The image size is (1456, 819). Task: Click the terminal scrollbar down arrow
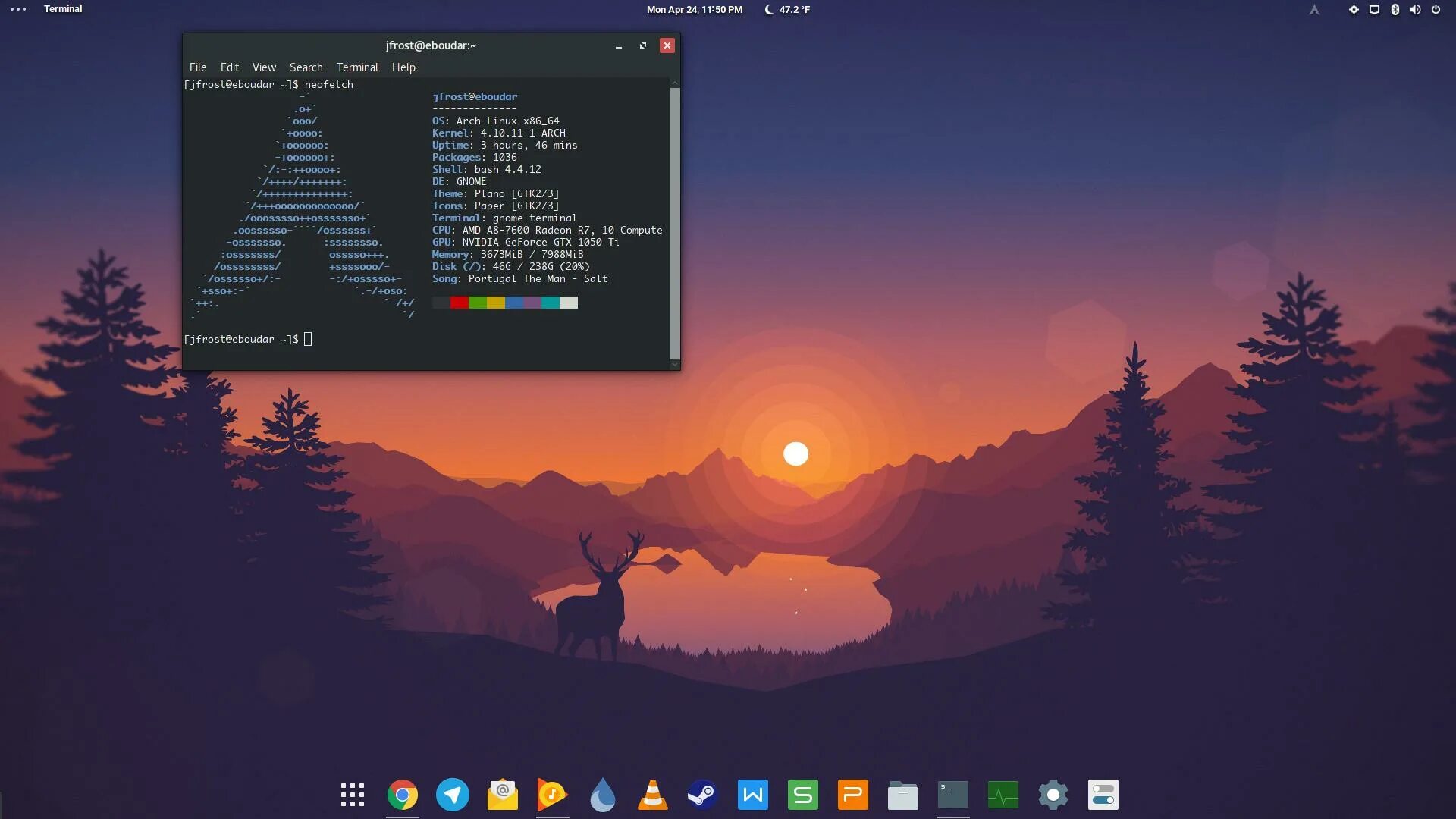tap(675, 365)
